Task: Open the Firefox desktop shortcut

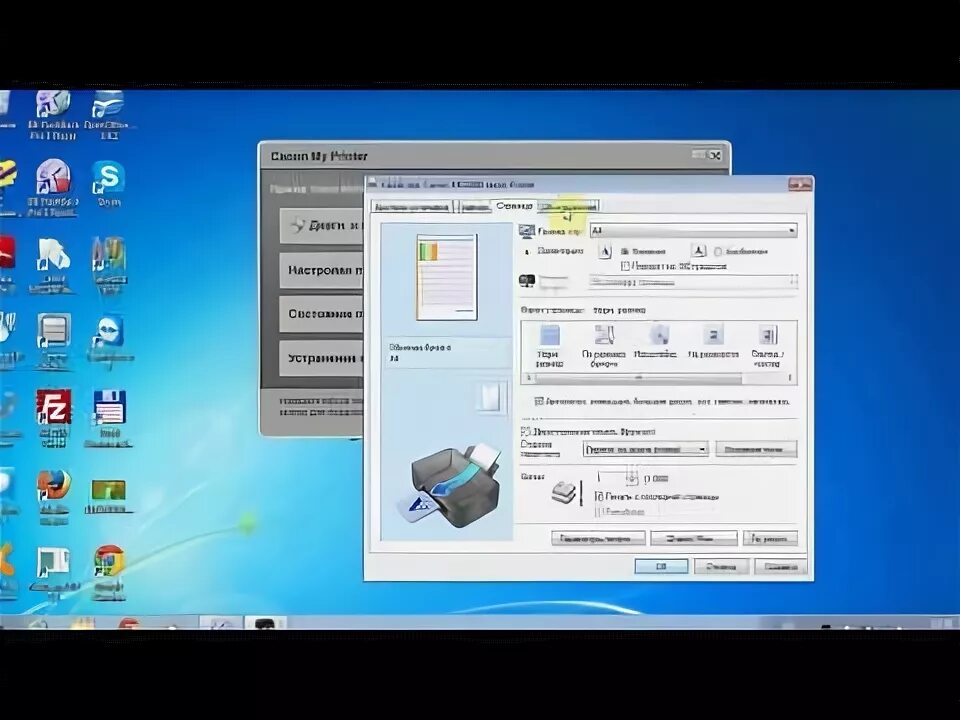Action: (x=54, y=495)
